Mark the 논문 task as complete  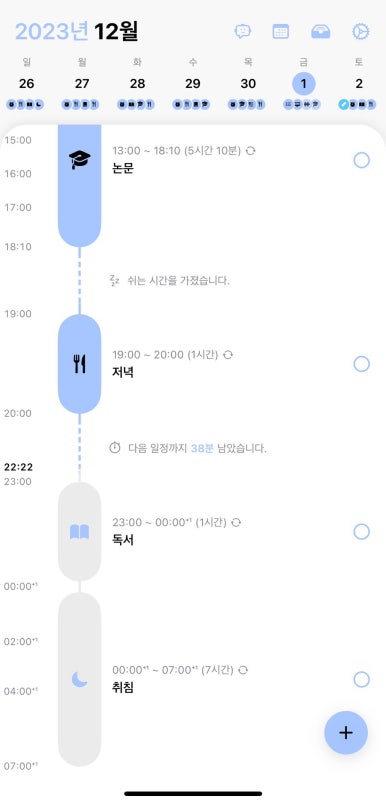[x=361, y=161]
